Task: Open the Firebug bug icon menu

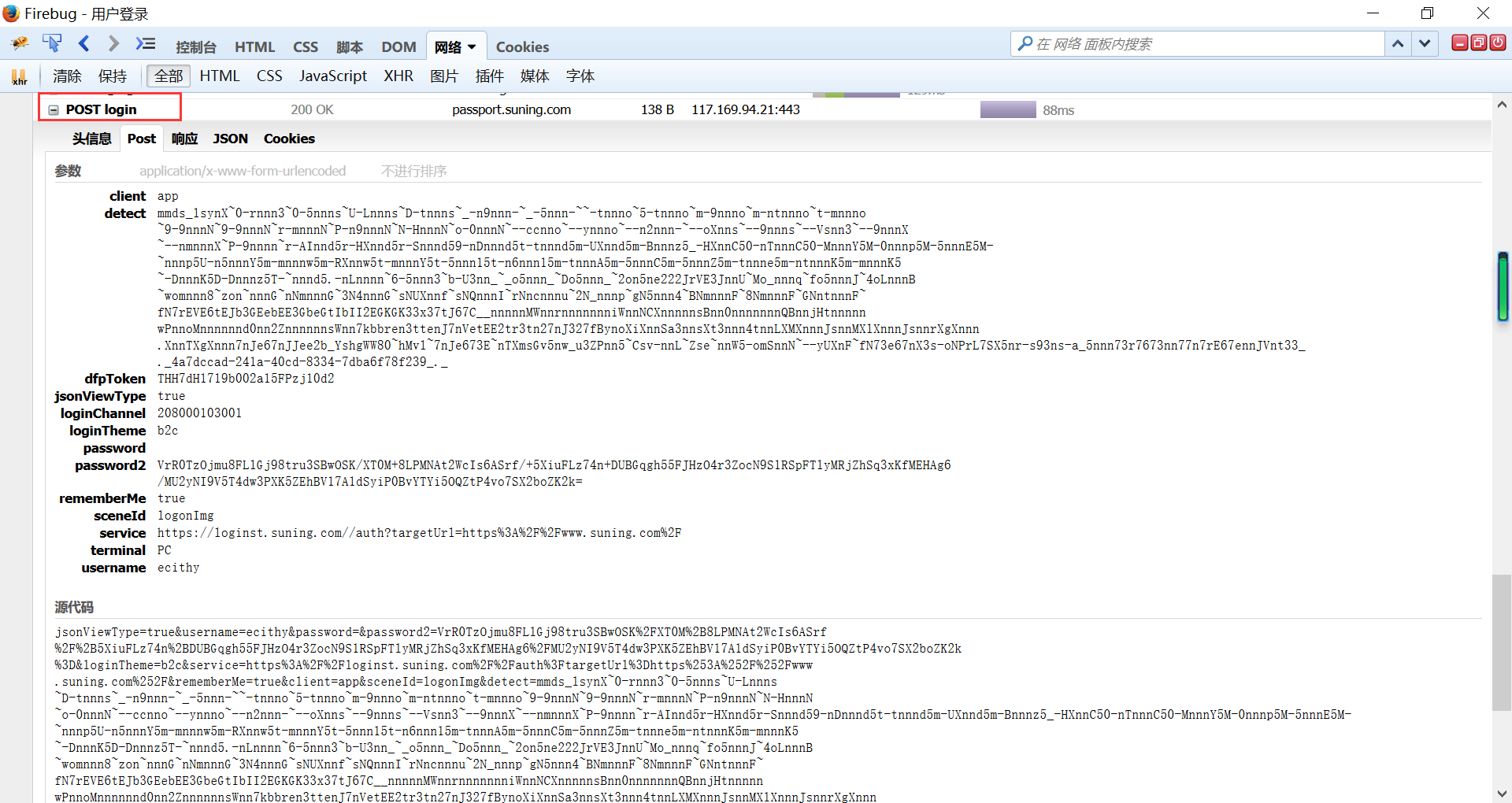Action: point(20,43)
